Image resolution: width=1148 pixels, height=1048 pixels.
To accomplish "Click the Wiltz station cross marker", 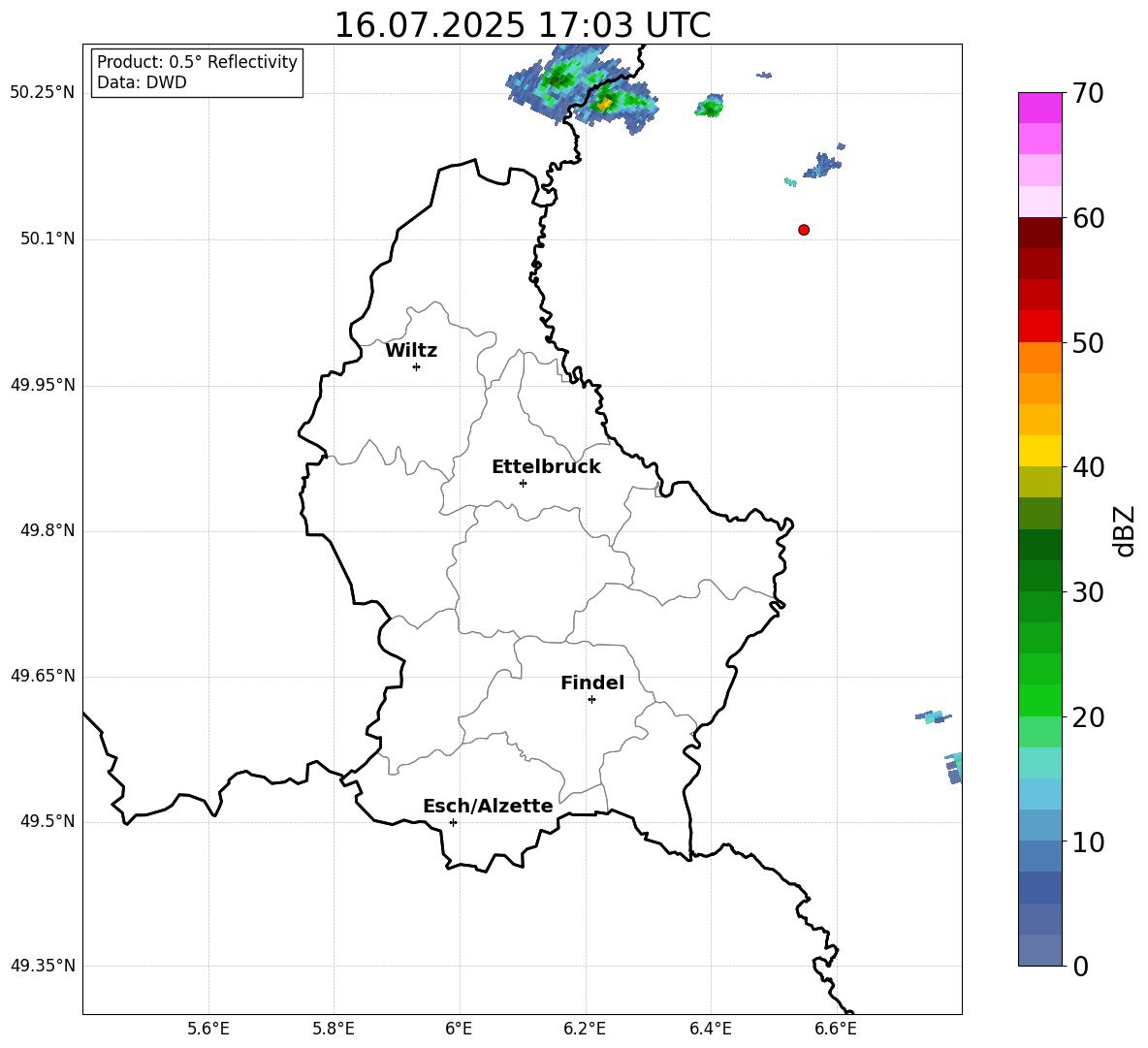I will click(417, 366).
